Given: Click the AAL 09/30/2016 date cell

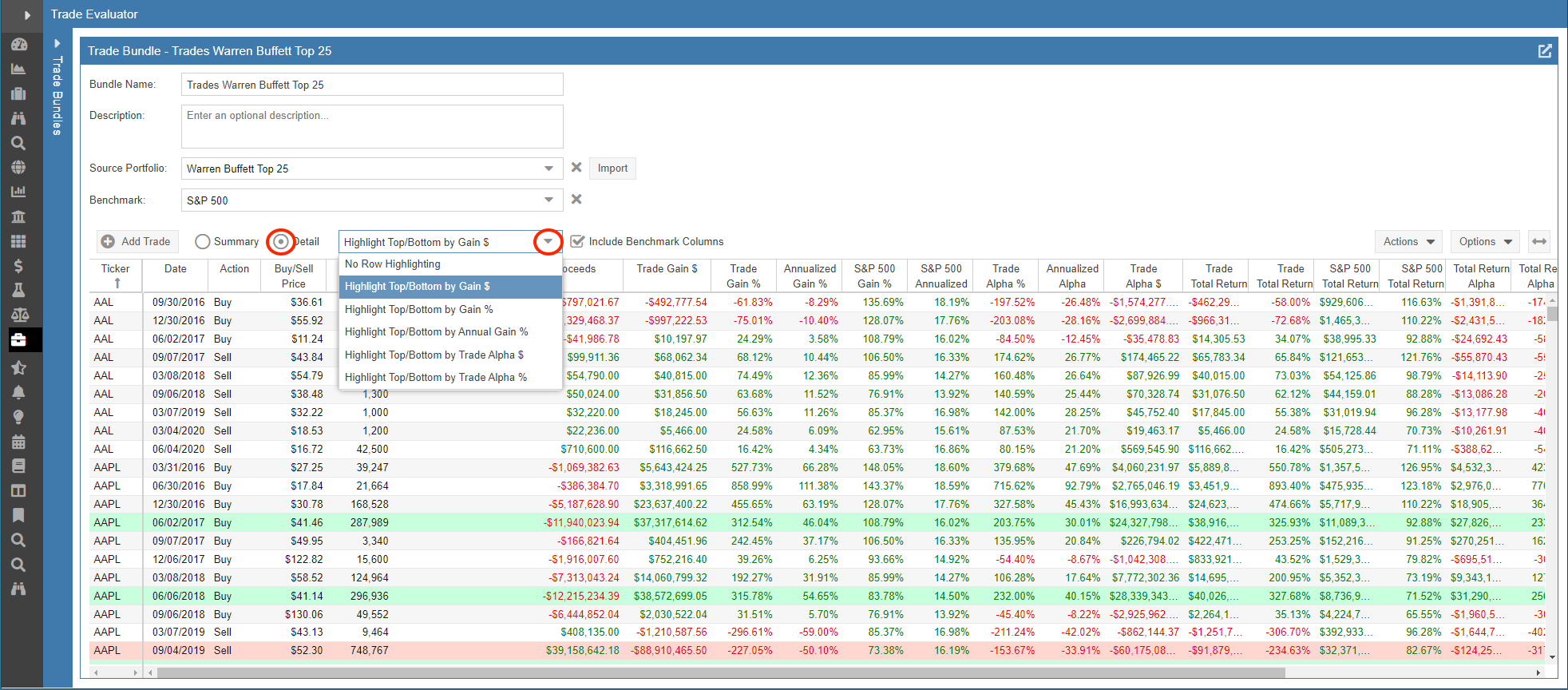Looking at the screenshot, I should pos(179,302).
